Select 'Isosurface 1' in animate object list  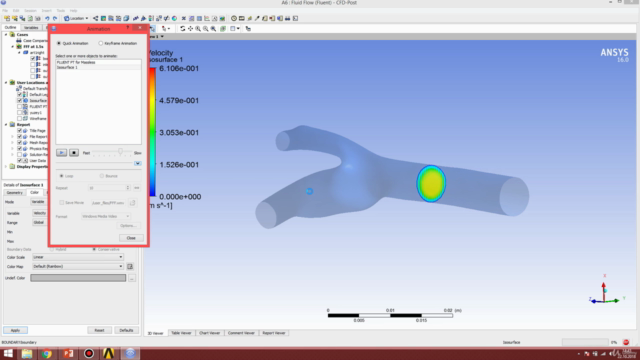click(98, 67)
